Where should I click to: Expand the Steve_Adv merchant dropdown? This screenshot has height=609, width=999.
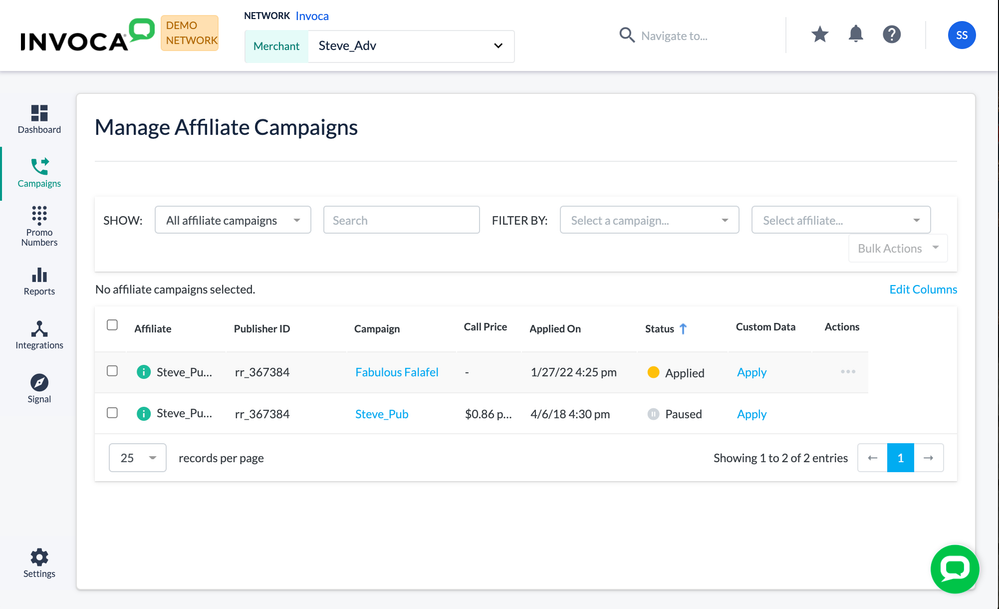tap(411, 46)
